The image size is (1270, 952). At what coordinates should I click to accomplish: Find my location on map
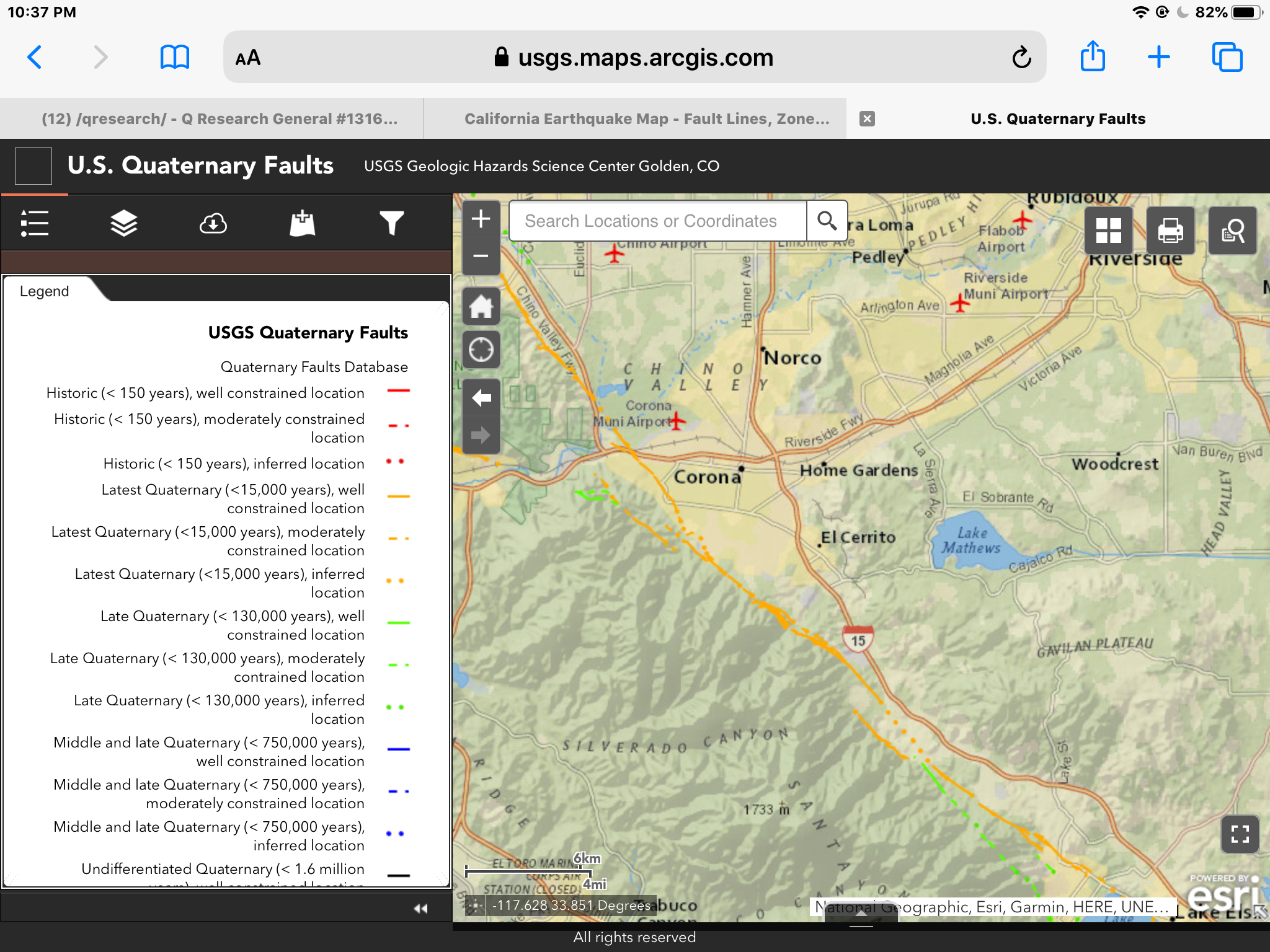481,350
